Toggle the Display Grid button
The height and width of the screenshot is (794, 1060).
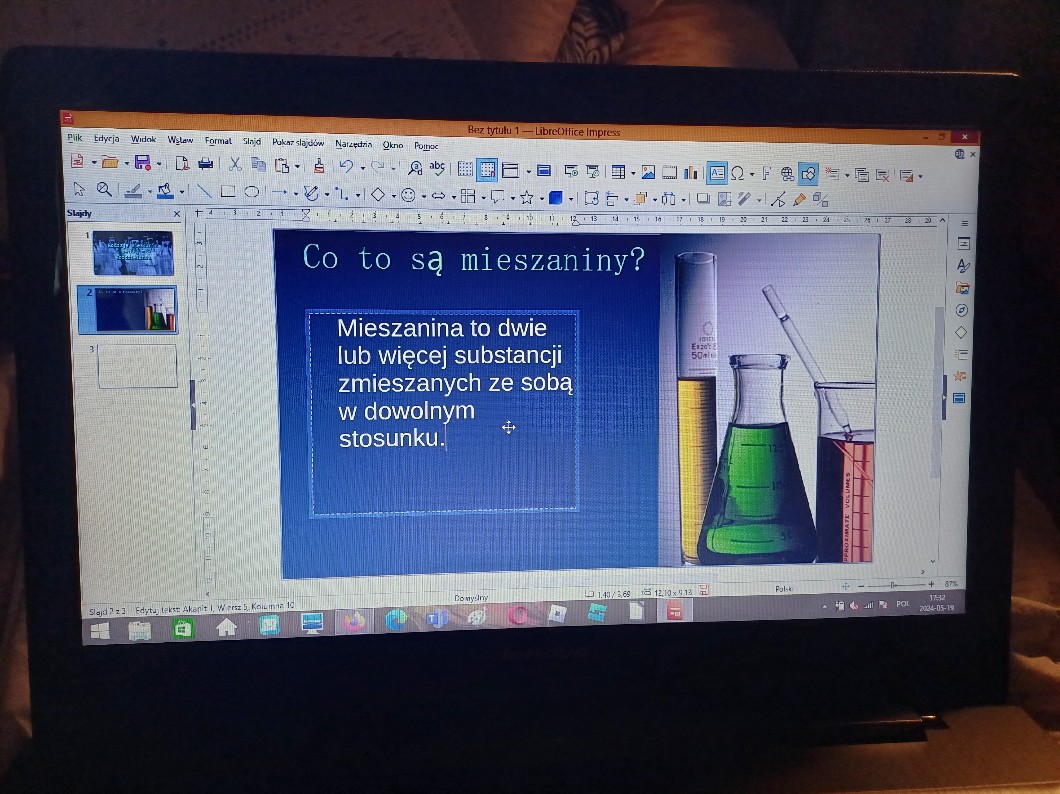465,169
